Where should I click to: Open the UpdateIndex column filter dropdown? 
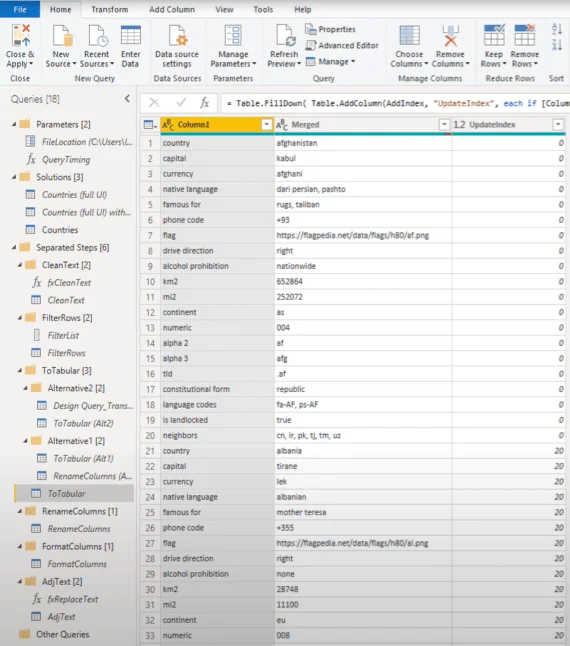[x=558, y=124]
